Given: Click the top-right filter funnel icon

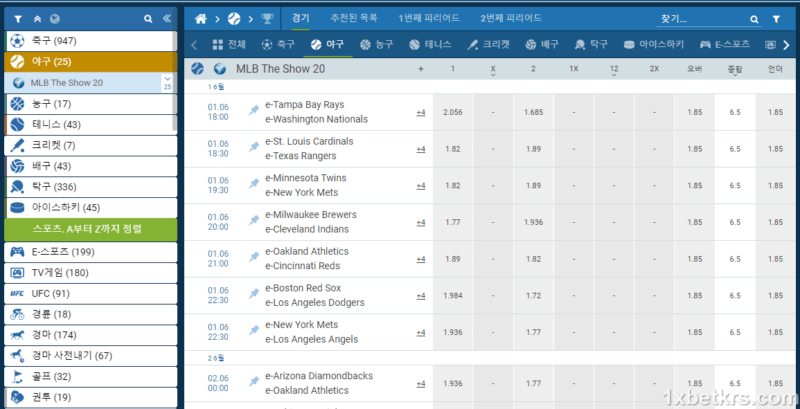Looking at the screenshot, I should click(x=776, y=19).
